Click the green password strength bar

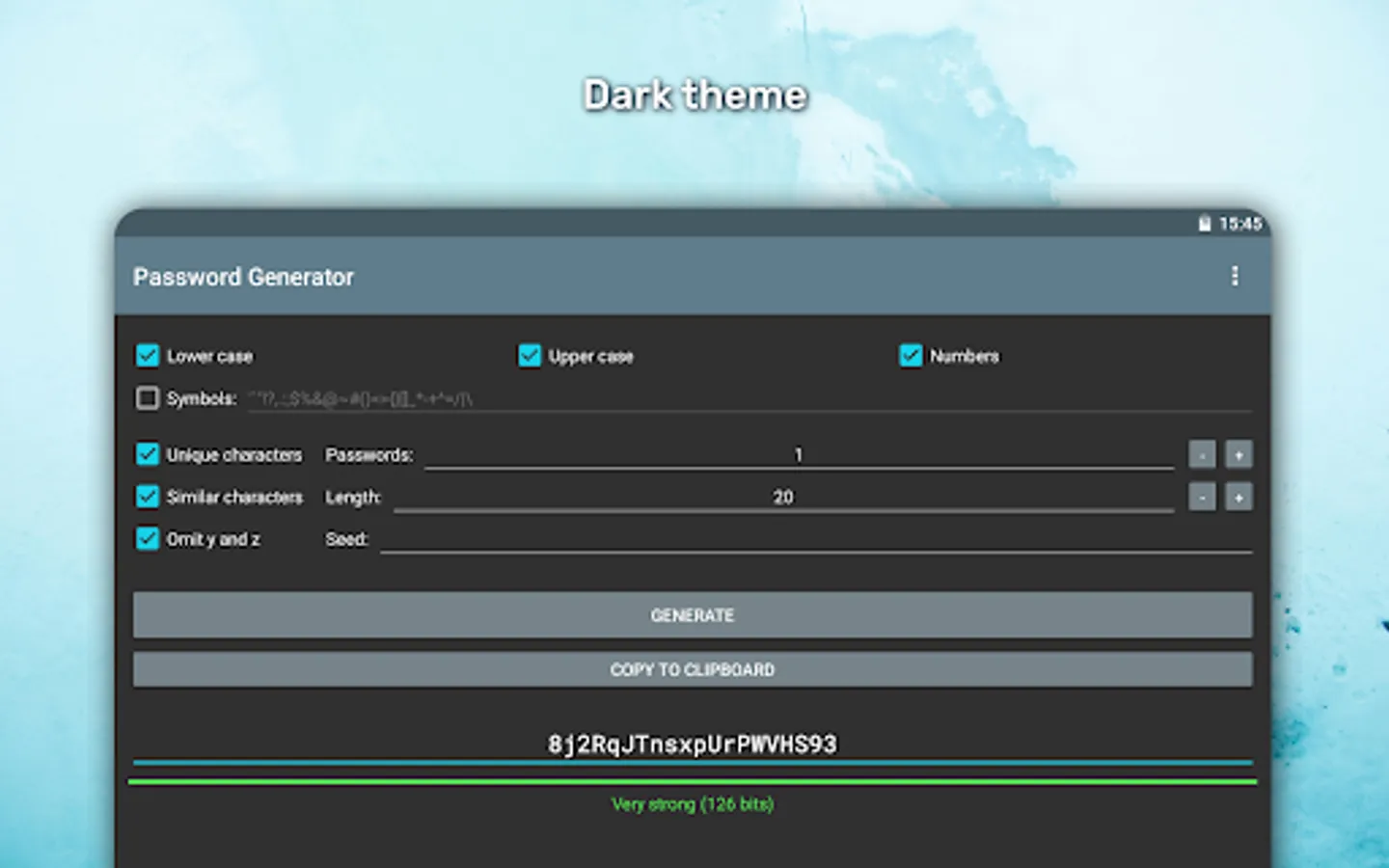pyautogui.click(x=693, y=779)
